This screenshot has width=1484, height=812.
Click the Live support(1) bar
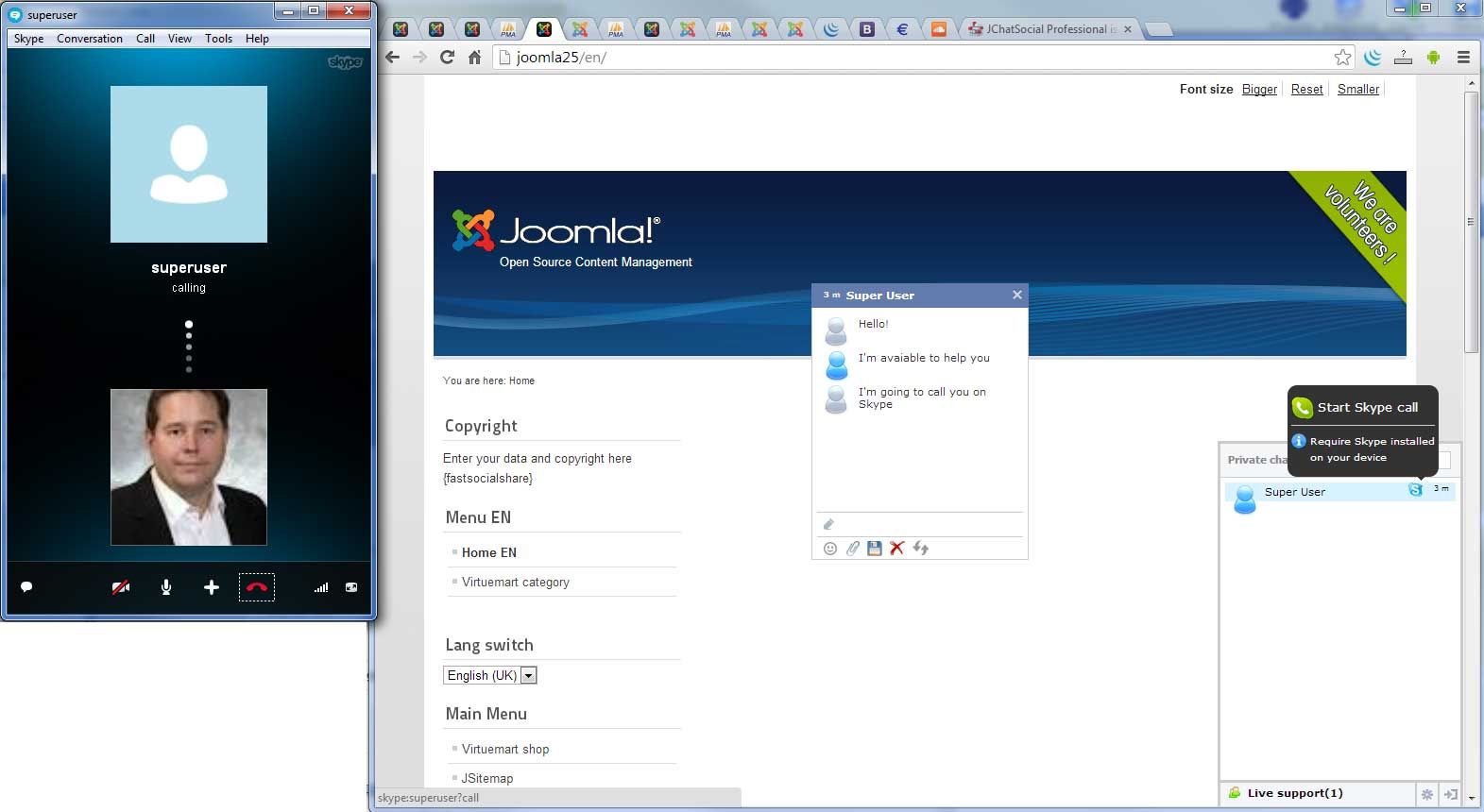1319,793
